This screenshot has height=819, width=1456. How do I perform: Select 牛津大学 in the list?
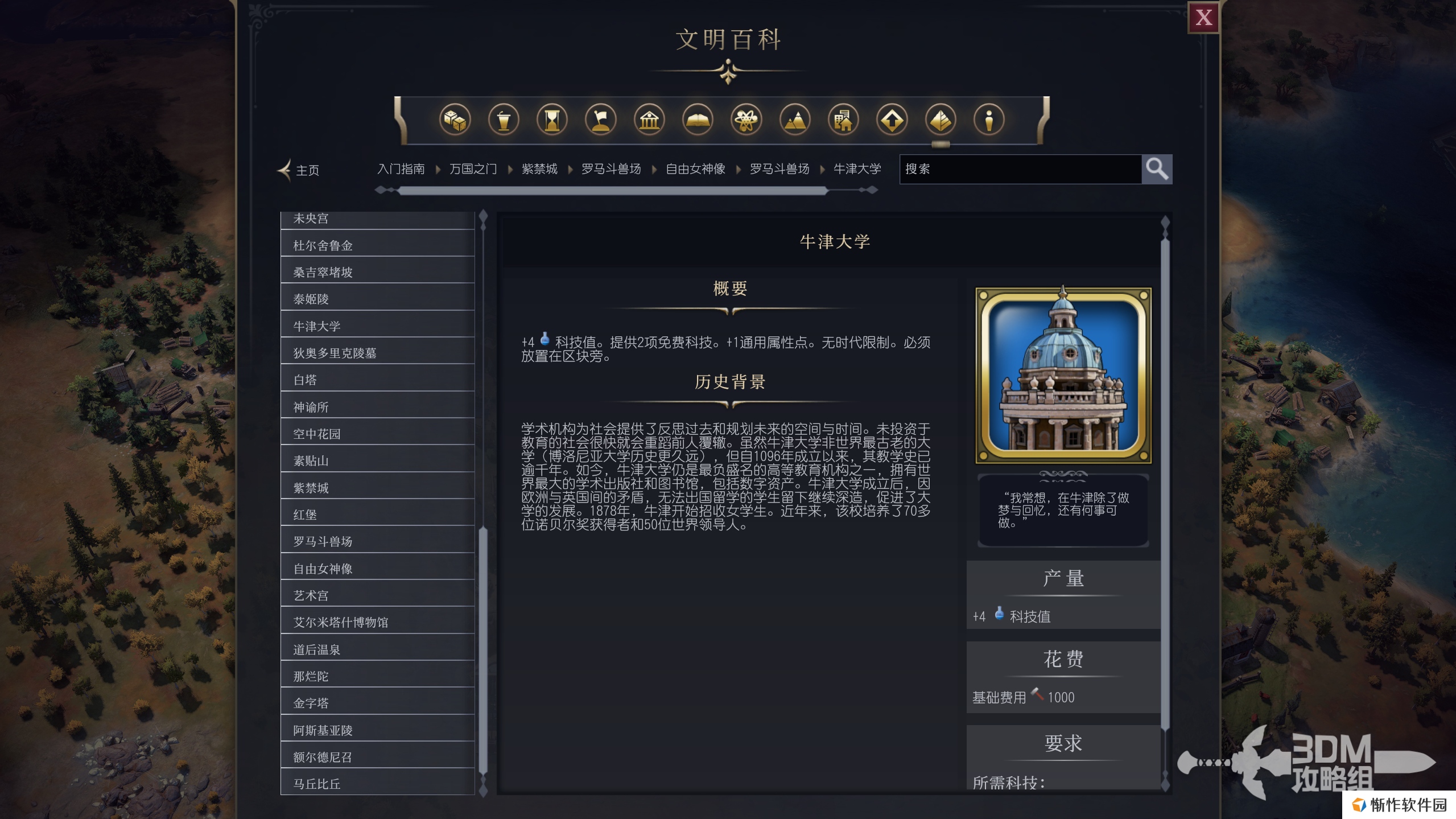tap(377, 324)
